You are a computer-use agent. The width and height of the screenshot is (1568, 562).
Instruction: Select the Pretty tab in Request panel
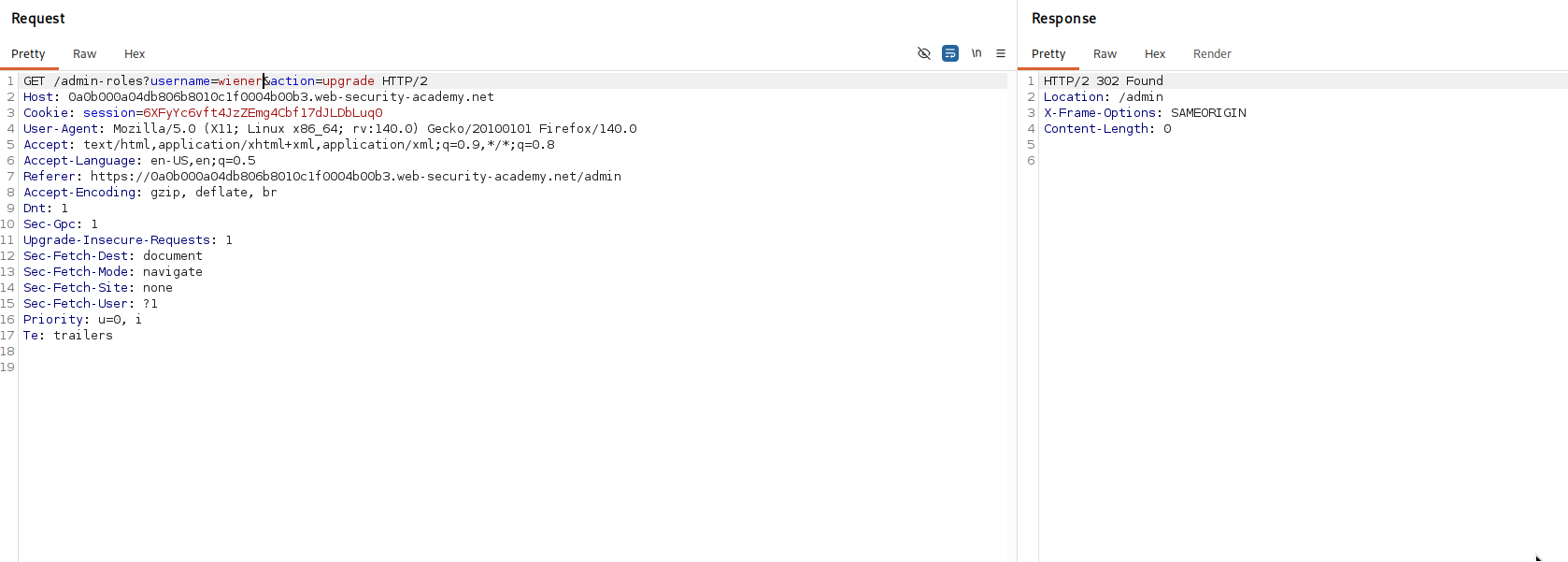(28, 54)
